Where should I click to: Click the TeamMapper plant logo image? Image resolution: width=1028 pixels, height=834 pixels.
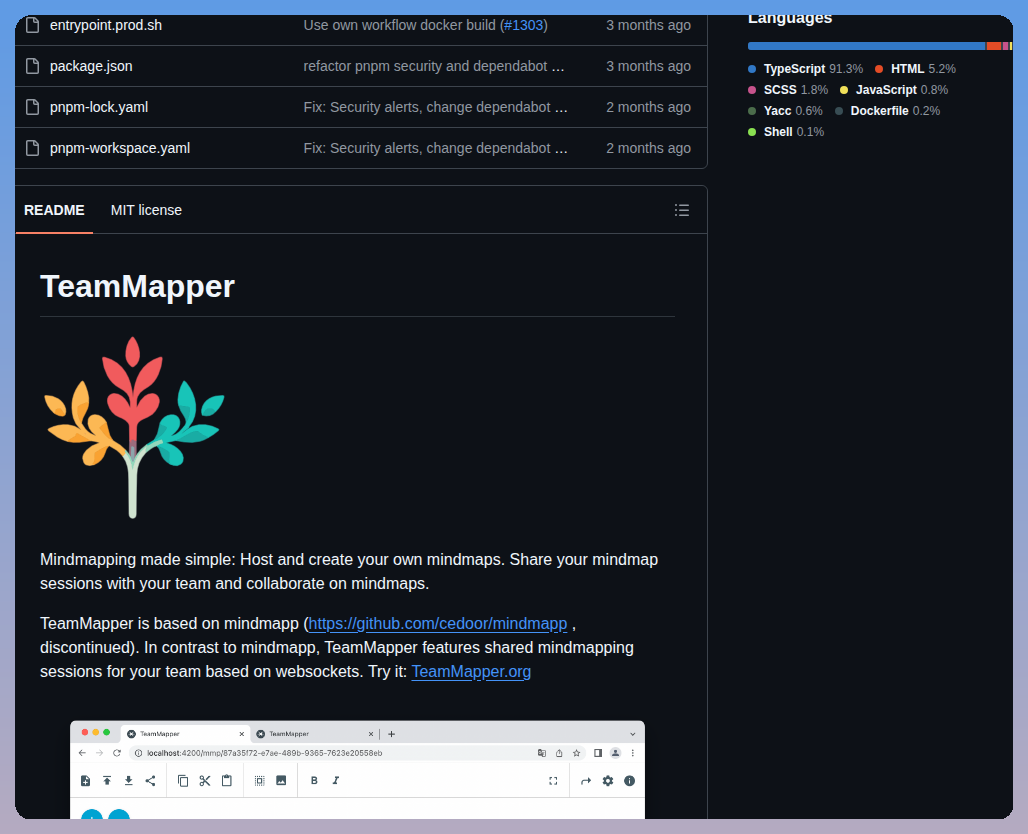click(x=134, y=427)
